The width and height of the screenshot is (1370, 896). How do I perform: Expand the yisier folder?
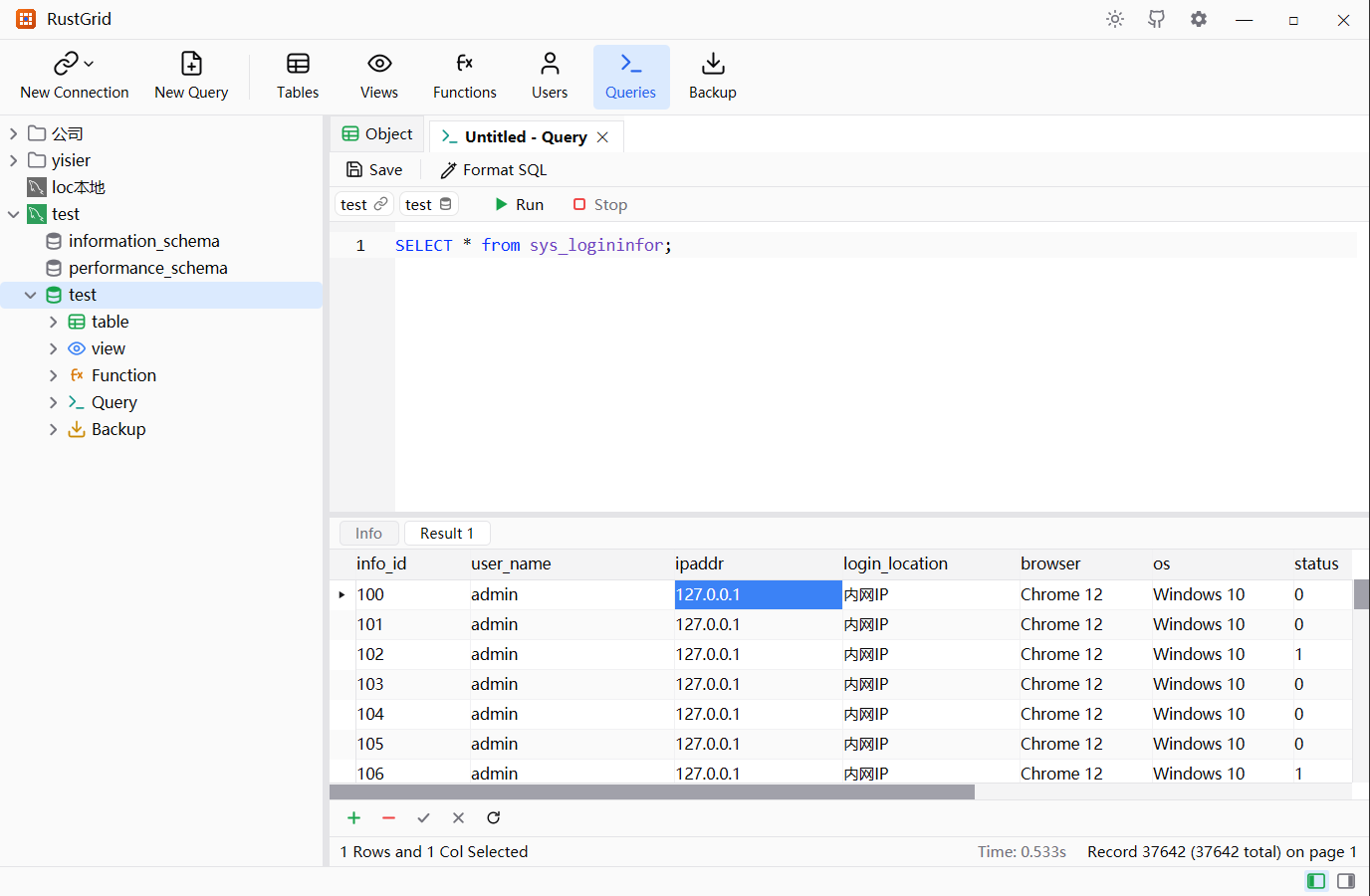(x=14, y=160)
